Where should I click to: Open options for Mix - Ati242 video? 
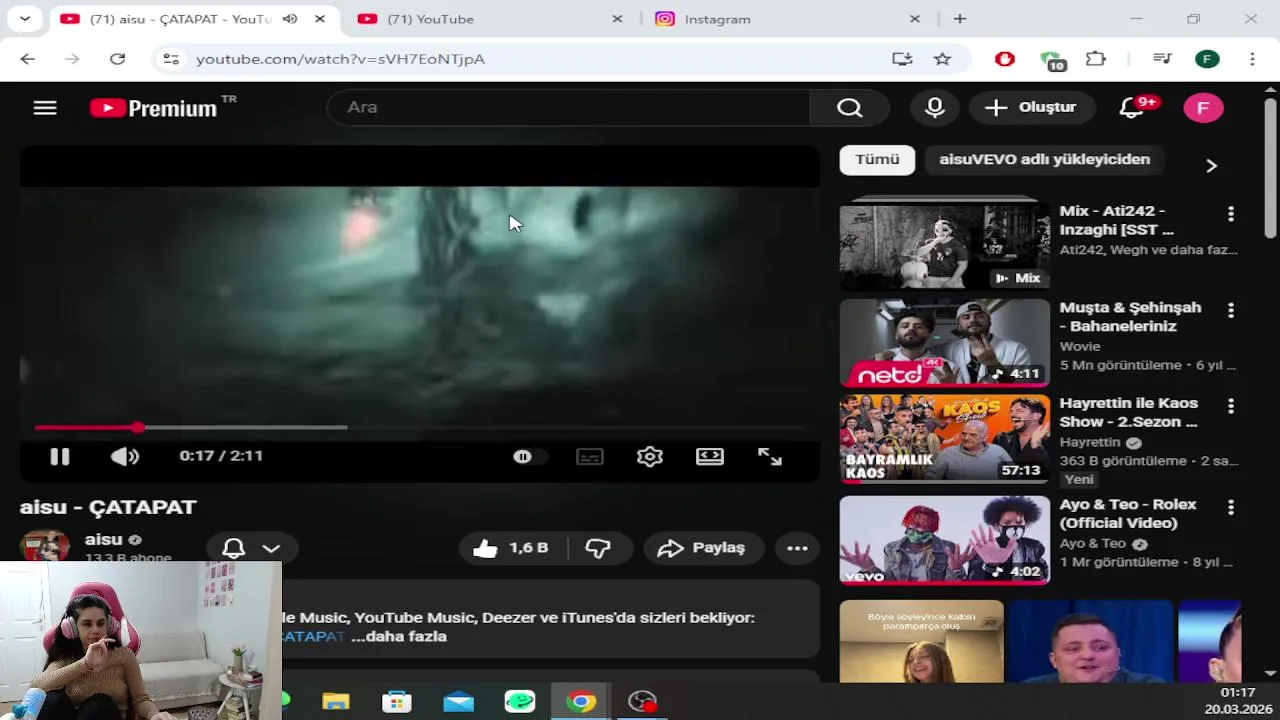click(x=1231, y=214)
